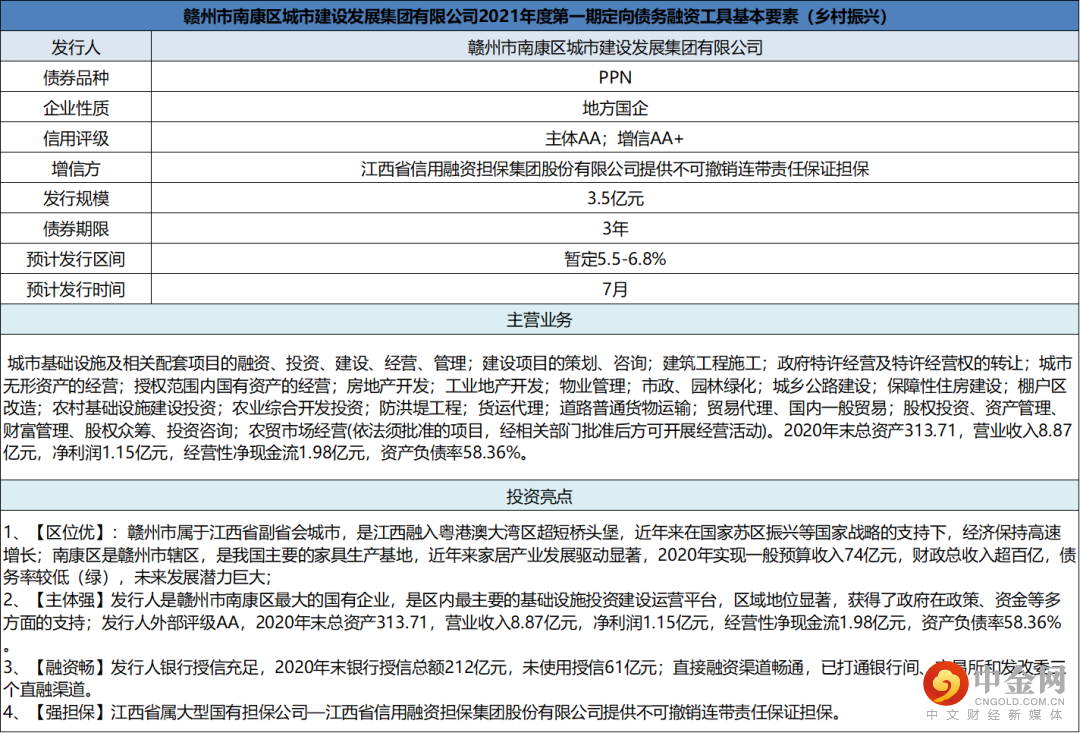This screenshot has width=1080, height=733.
Task: Click the PPN value cell
Action: 615,77
